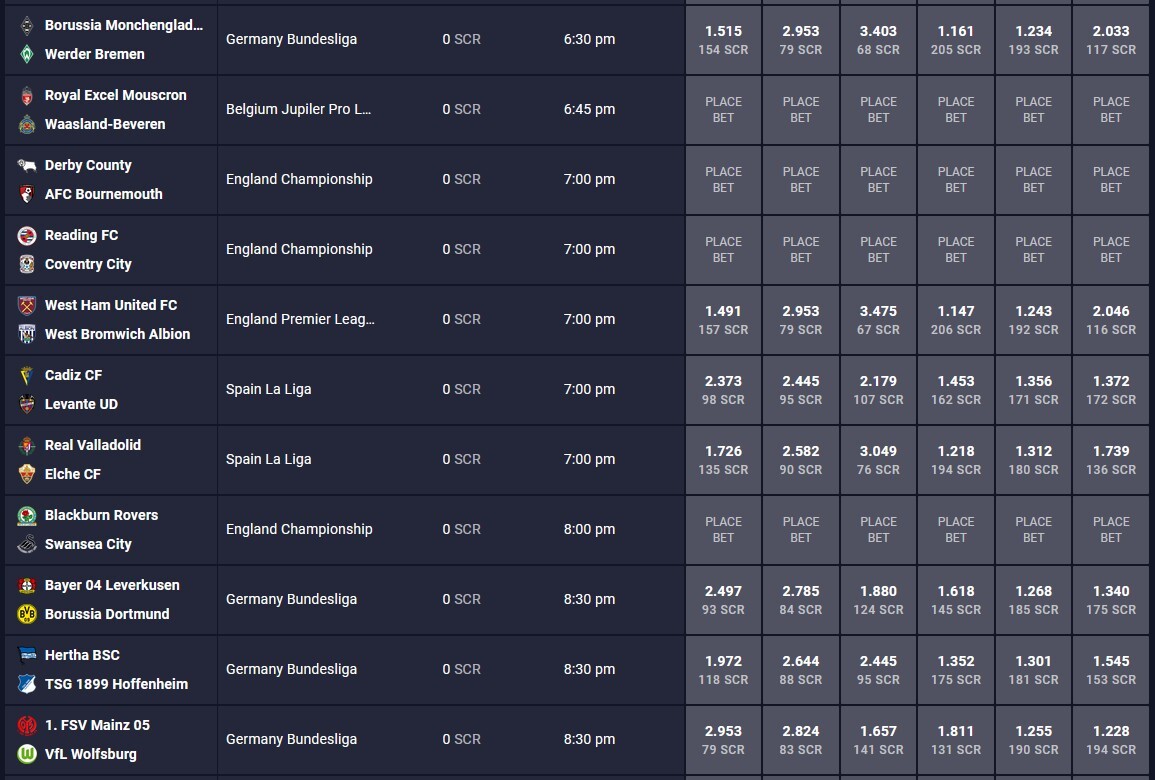Click England Premier League competition label

300,319
